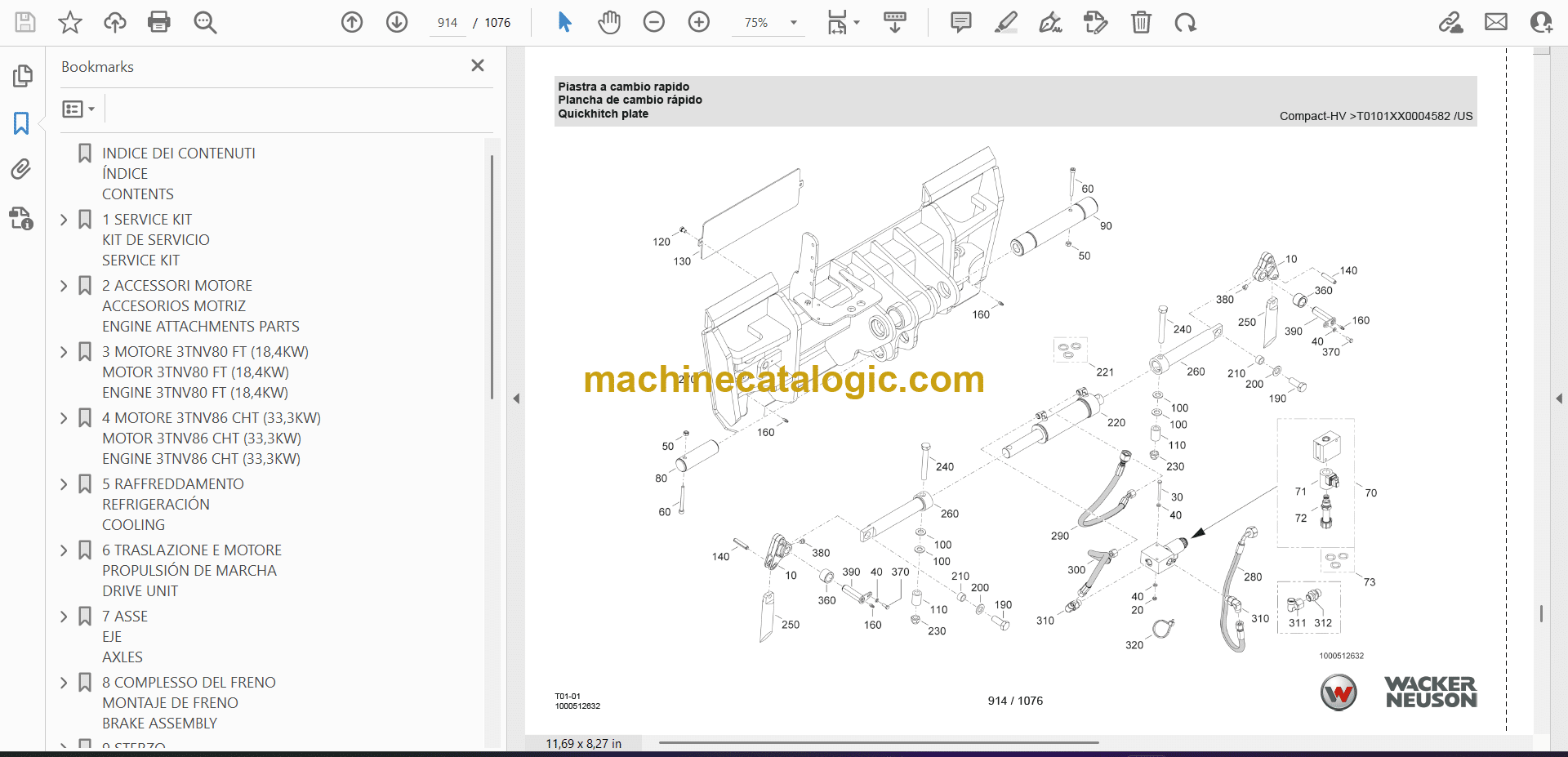Select the Hand pan tool
The height and width of the screenshot is (757, 1568).
(608, 22)
